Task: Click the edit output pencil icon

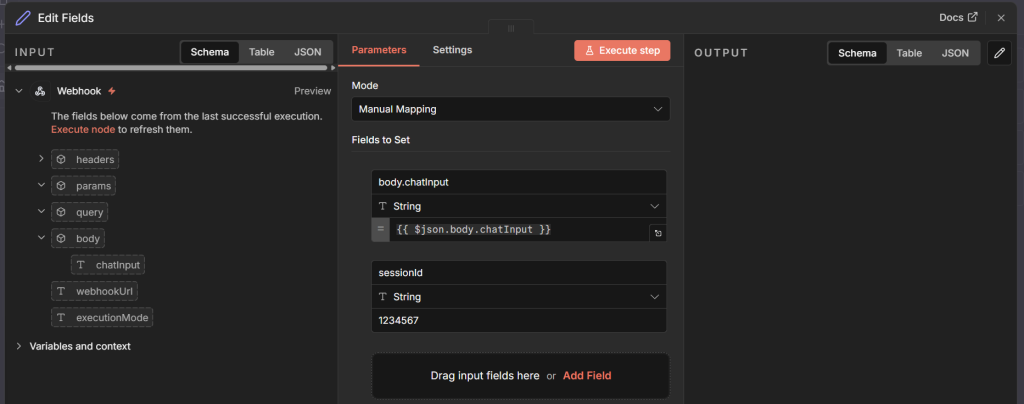Action: tap(999, 53)
